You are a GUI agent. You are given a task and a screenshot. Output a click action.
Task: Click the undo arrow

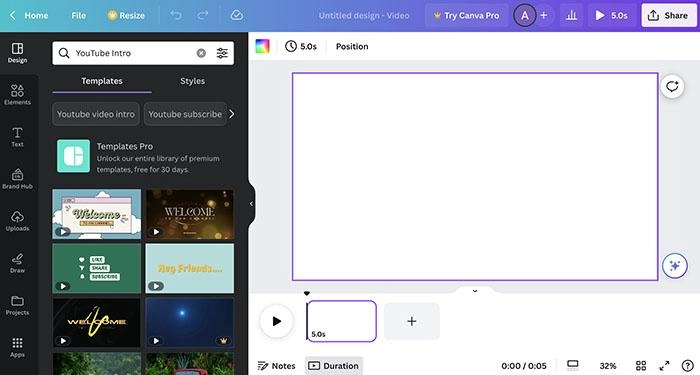coord(176,15)
